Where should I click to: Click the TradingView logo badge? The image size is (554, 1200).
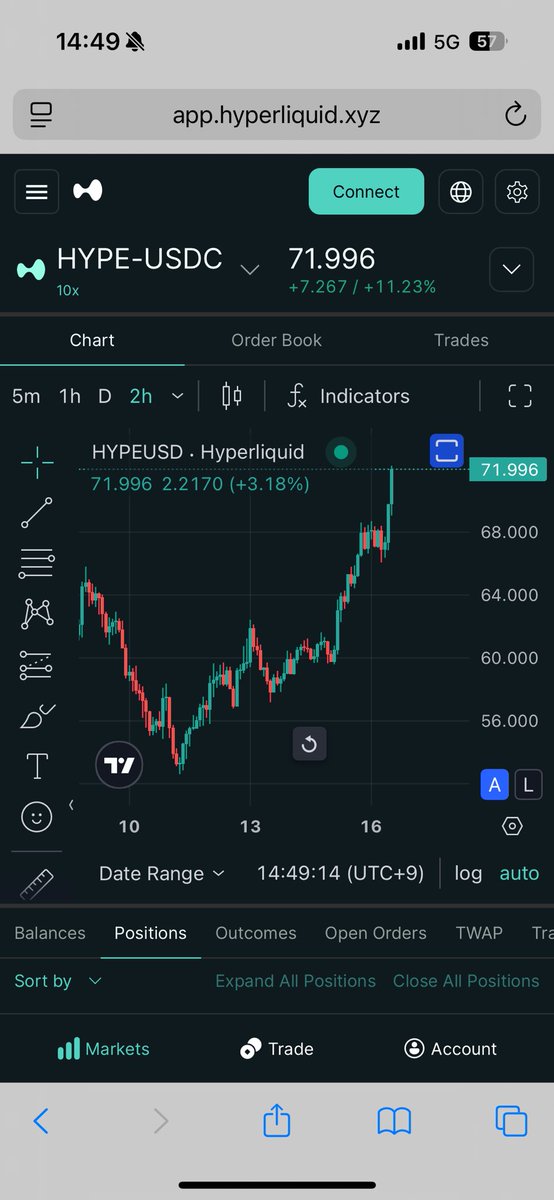coord(120,766)
